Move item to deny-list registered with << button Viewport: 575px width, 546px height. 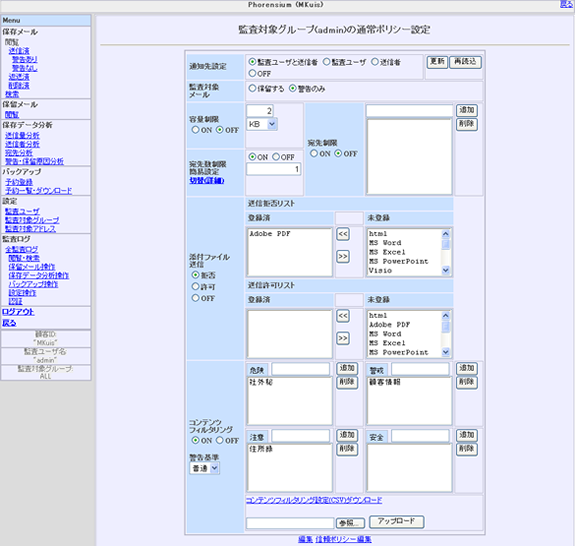[x=343, y=234]
